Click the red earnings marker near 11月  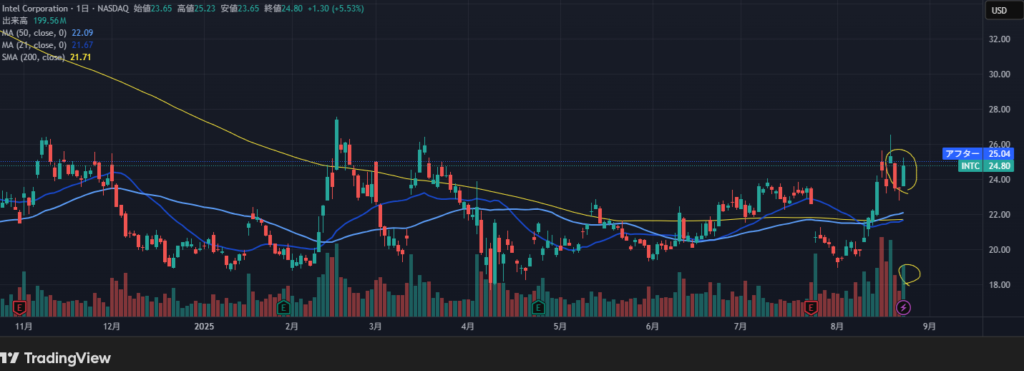[20, 307]
